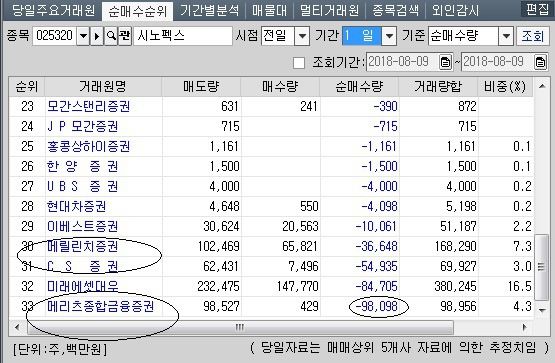555x363 pixels.
Task: Open the 기간별분석 tab
Action: 210,10
